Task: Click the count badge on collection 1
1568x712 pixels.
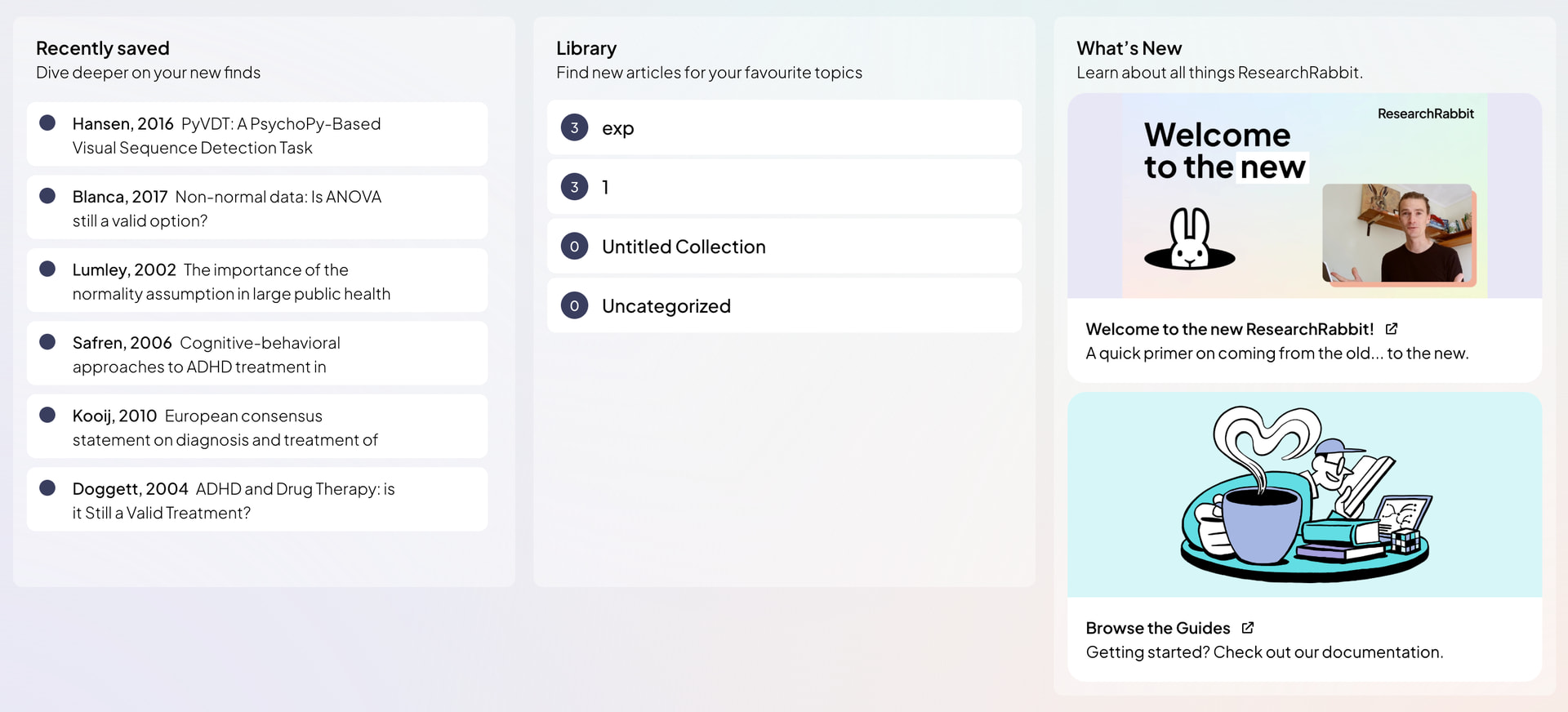Action: (x=574, y=187)
